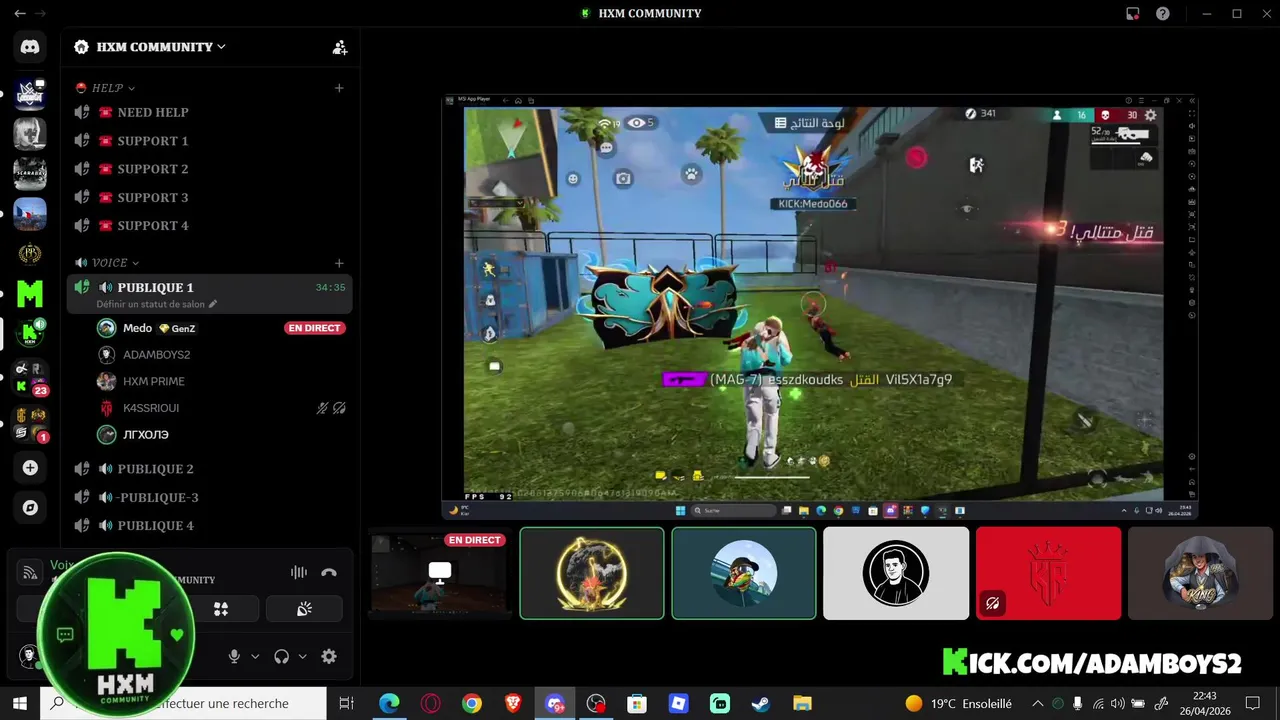Click the back arrow in the title bar

(x=19, y=14)
